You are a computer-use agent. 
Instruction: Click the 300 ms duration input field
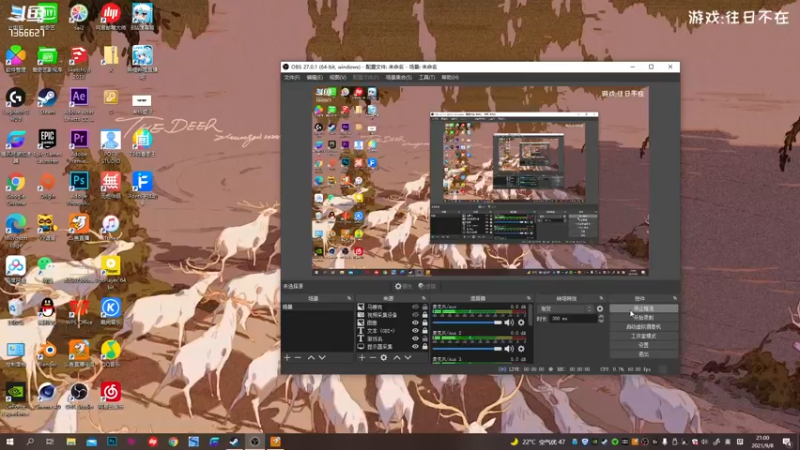coord(572,318)
